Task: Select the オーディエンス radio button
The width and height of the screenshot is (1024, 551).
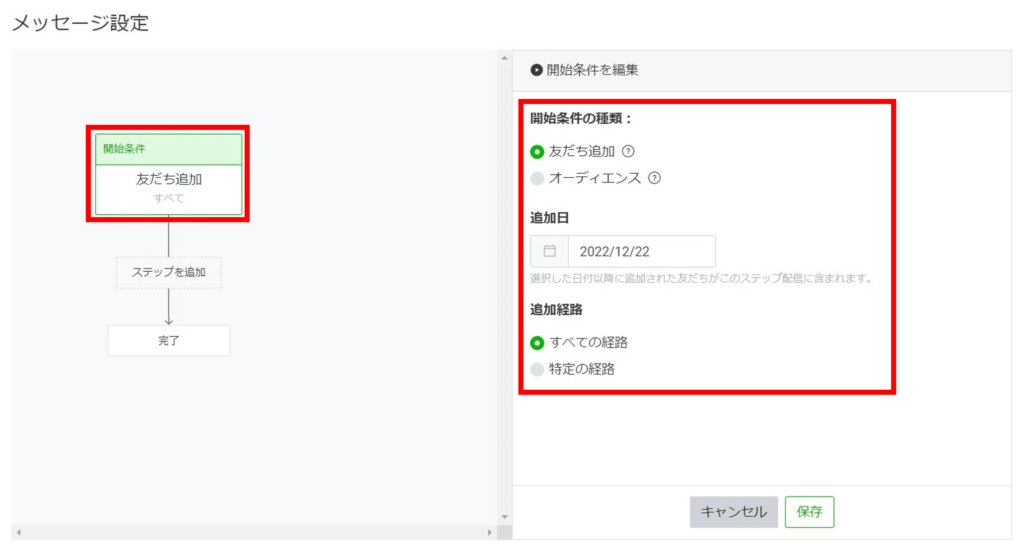Action: [537, 179]
